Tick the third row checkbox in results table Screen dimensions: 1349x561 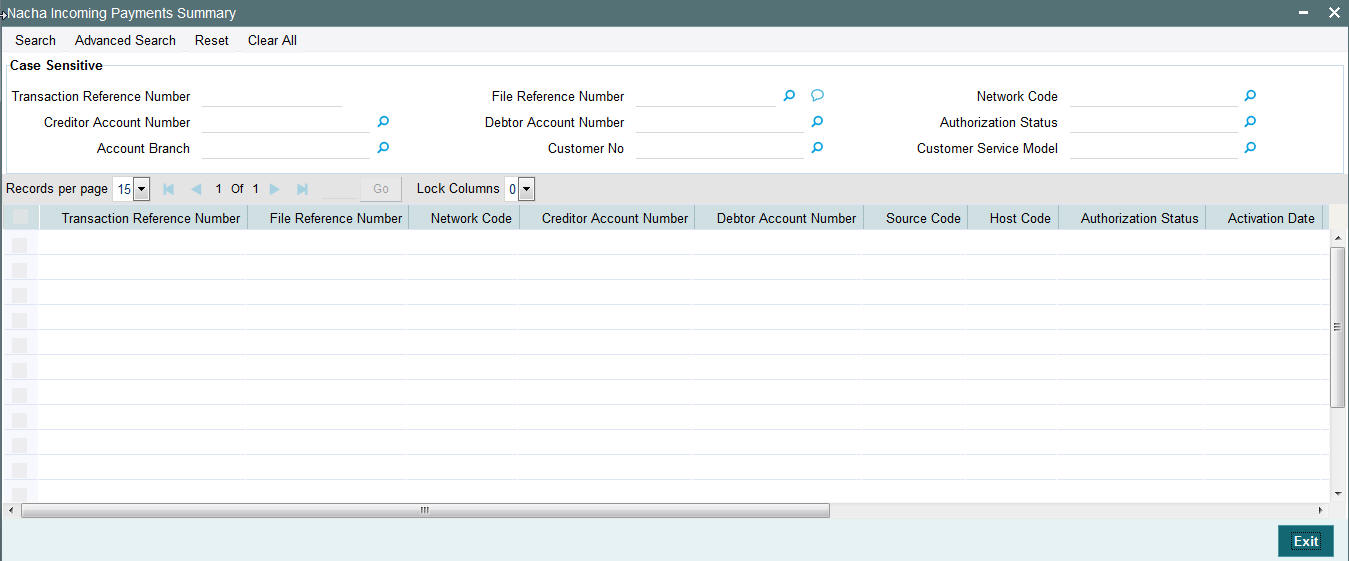20,295
